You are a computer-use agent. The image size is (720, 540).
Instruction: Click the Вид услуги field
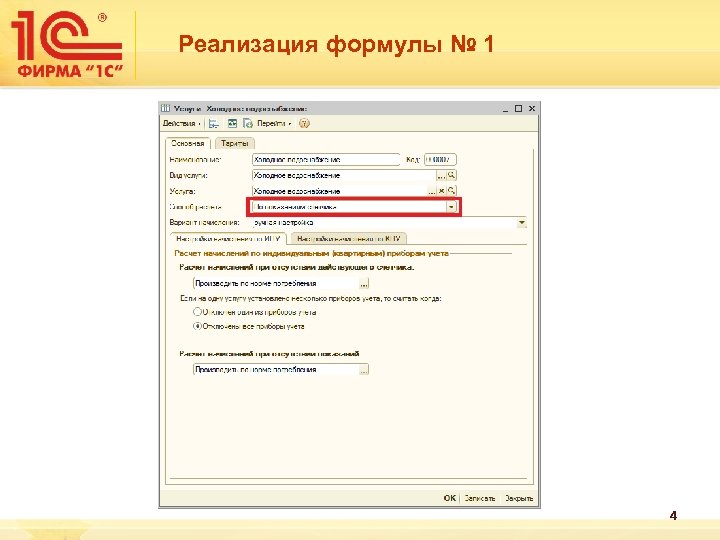click(344, 175)
